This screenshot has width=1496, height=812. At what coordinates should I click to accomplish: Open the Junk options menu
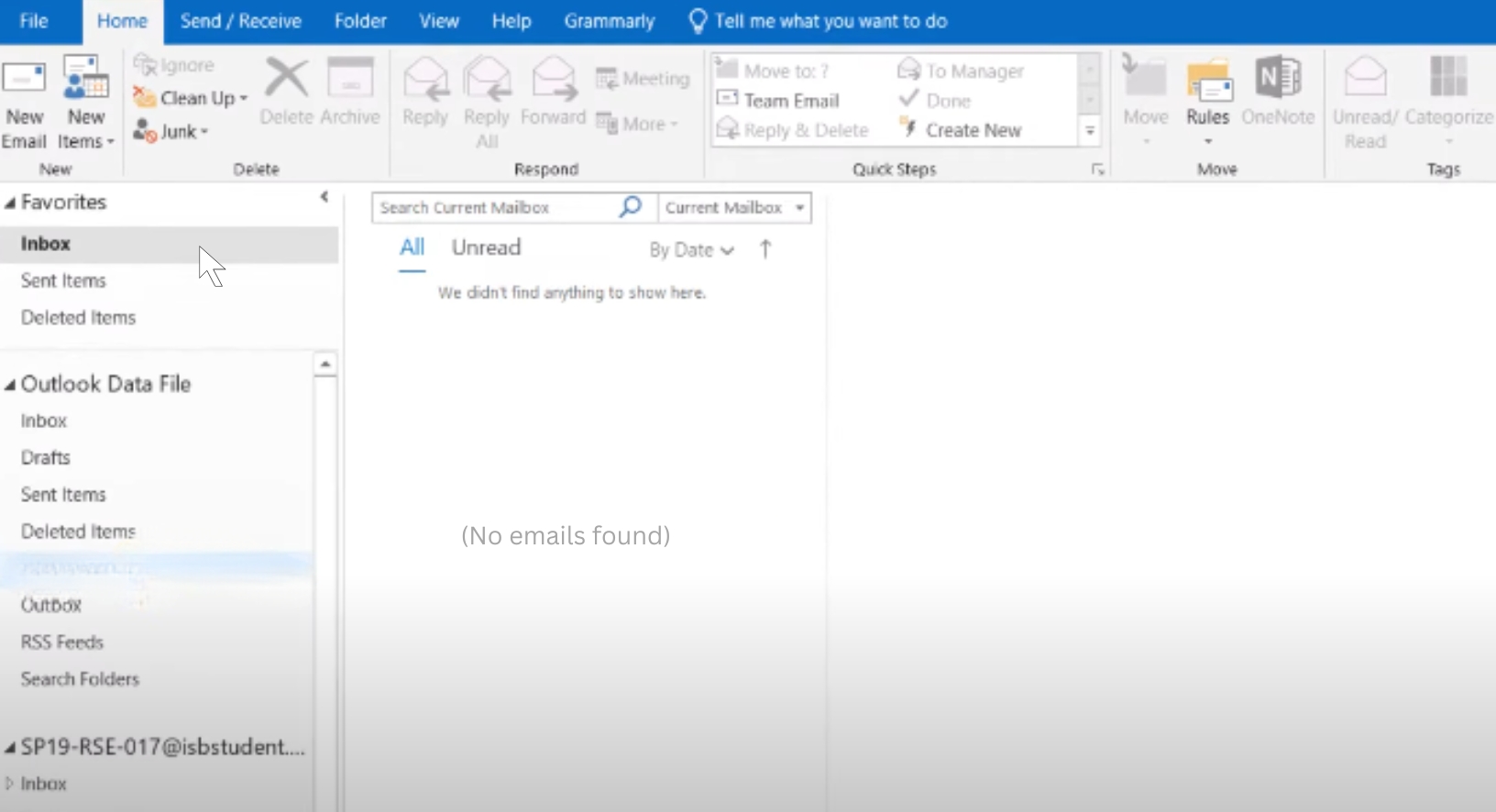(171, 131)
